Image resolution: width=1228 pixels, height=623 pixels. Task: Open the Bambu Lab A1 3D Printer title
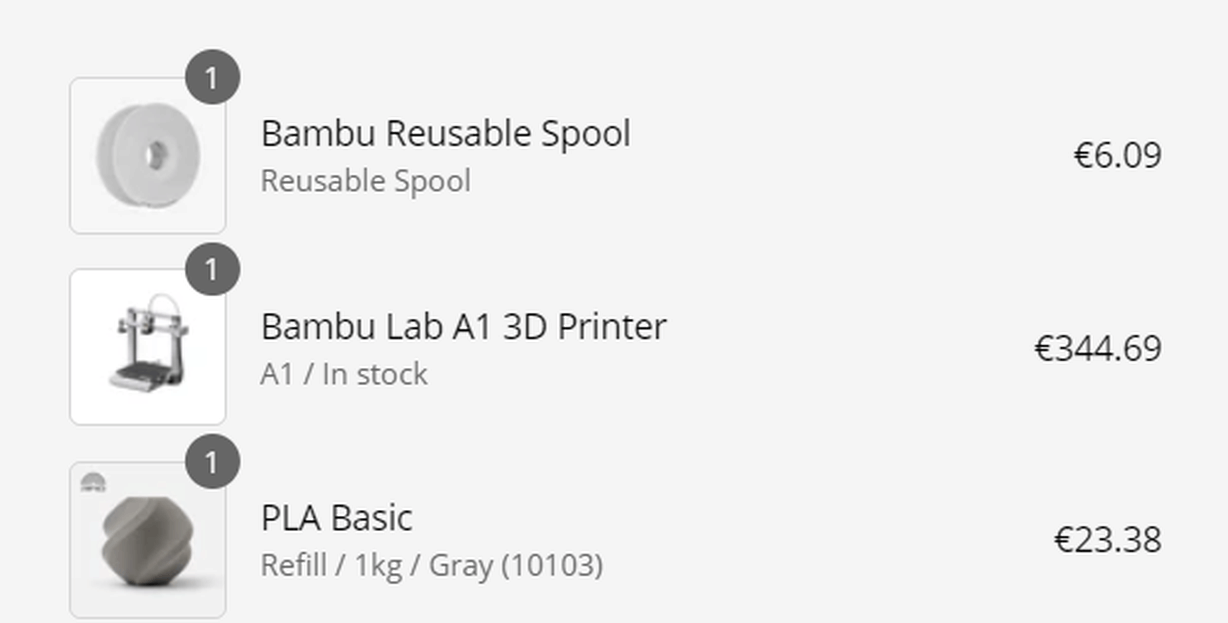pyautogui.click(x=463, y=326)
